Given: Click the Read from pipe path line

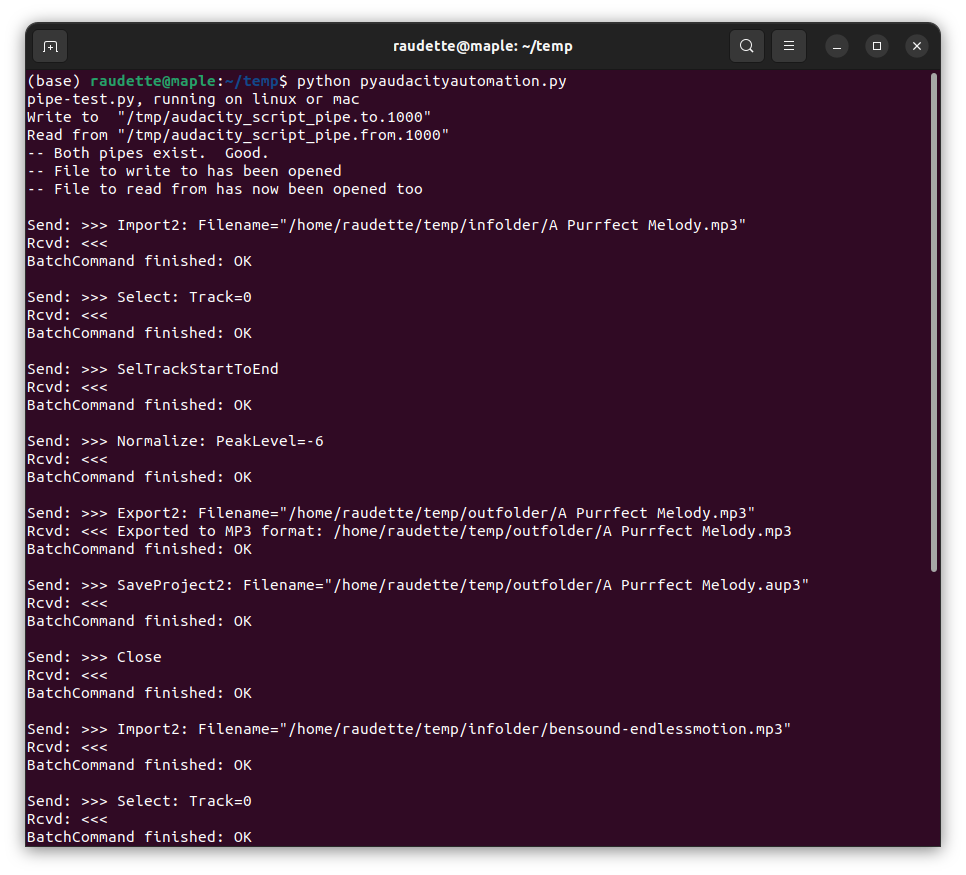Looking at the screenshot, I should point(238,135).
